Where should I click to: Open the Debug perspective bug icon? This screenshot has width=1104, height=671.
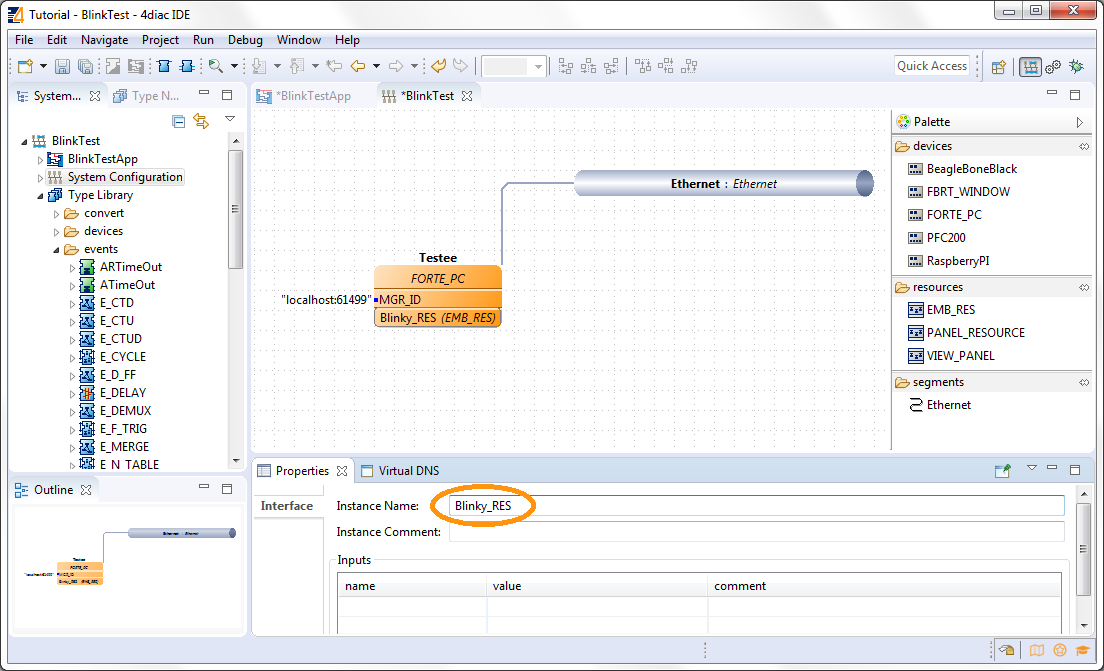[x=1076, y=66]
